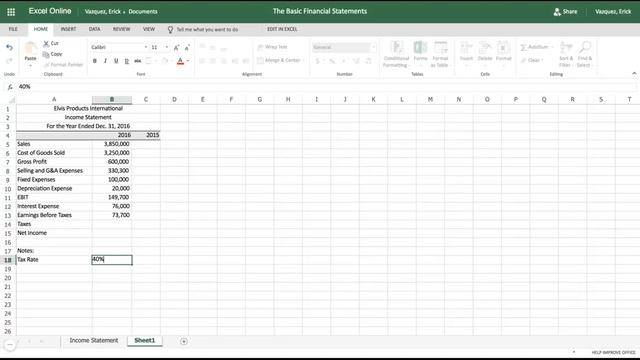Image resolution: width=640 pixels, height=360 pixels.
Task: Switch to the VIEW ribbon tab
Action: [149, 29]
